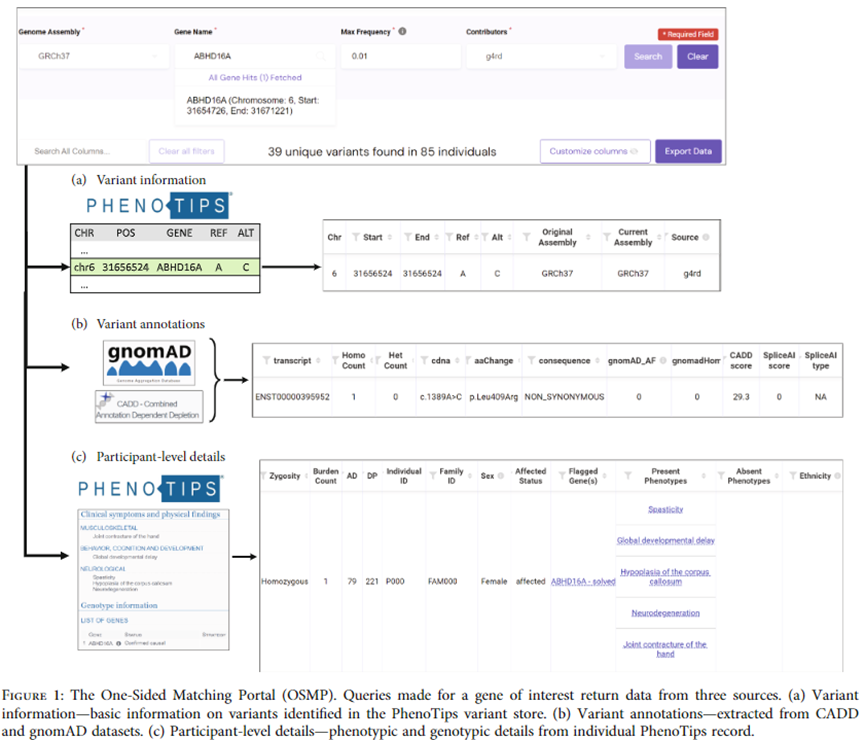865x740 pixels.
Task: Click the filter icon on the transcript column
Action: [x=266, y=361]
